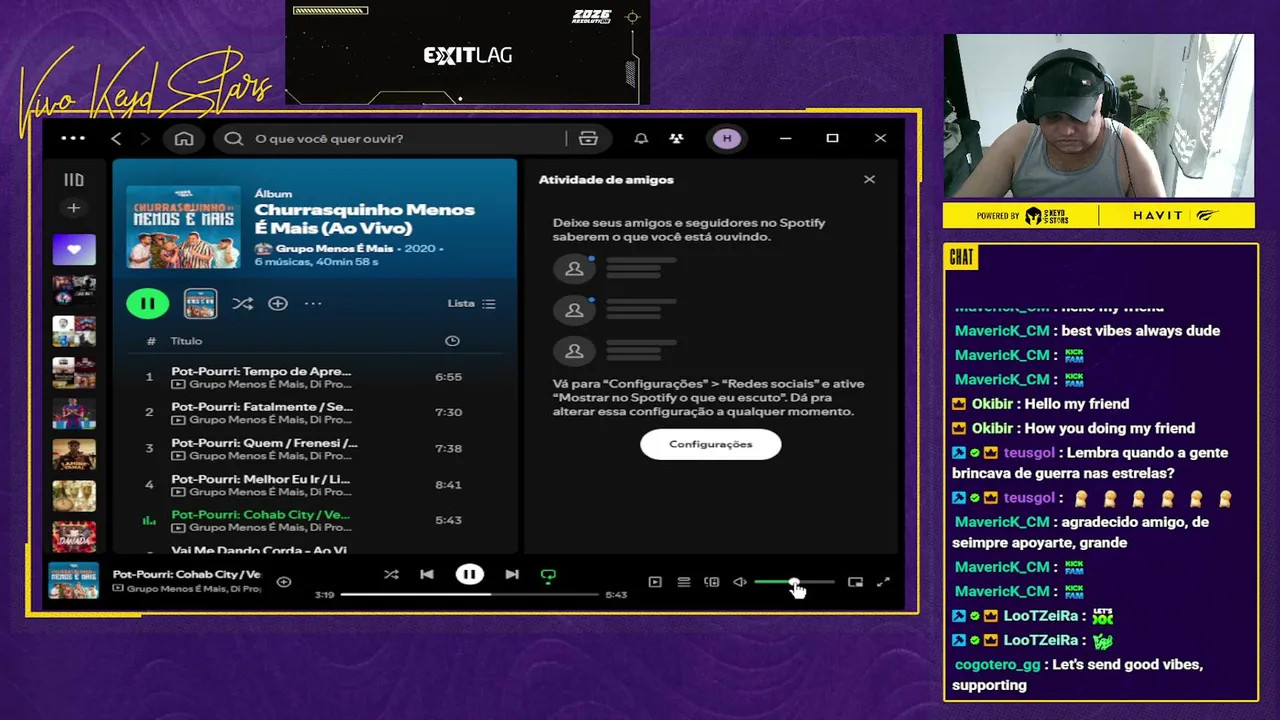Image resolution: width=1280 pixels, height=720 pixels.
Task: Open 'Grupo Menos É Mais' artist link
Action: click(x=335, y=248)
